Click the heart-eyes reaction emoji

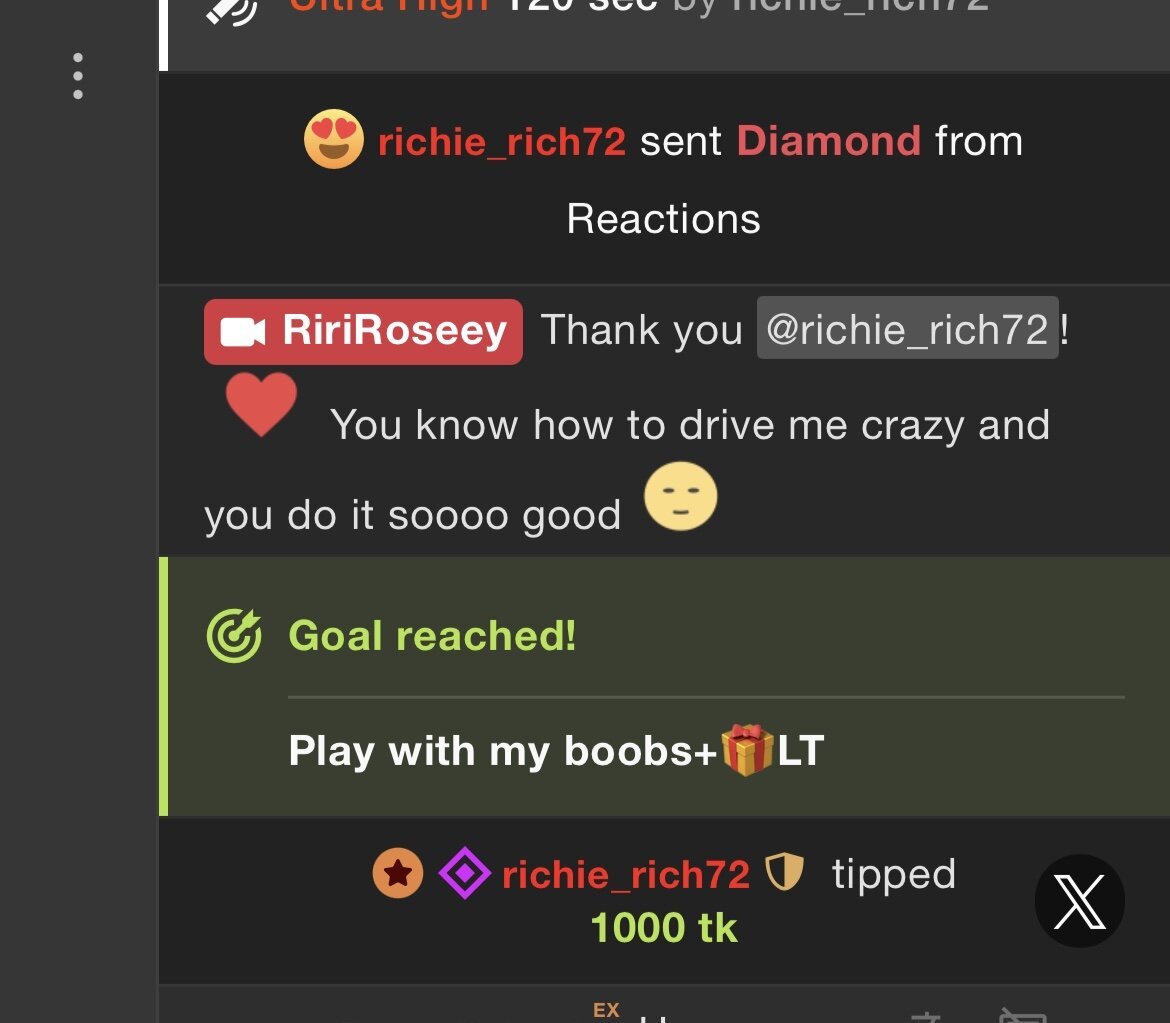334,139
